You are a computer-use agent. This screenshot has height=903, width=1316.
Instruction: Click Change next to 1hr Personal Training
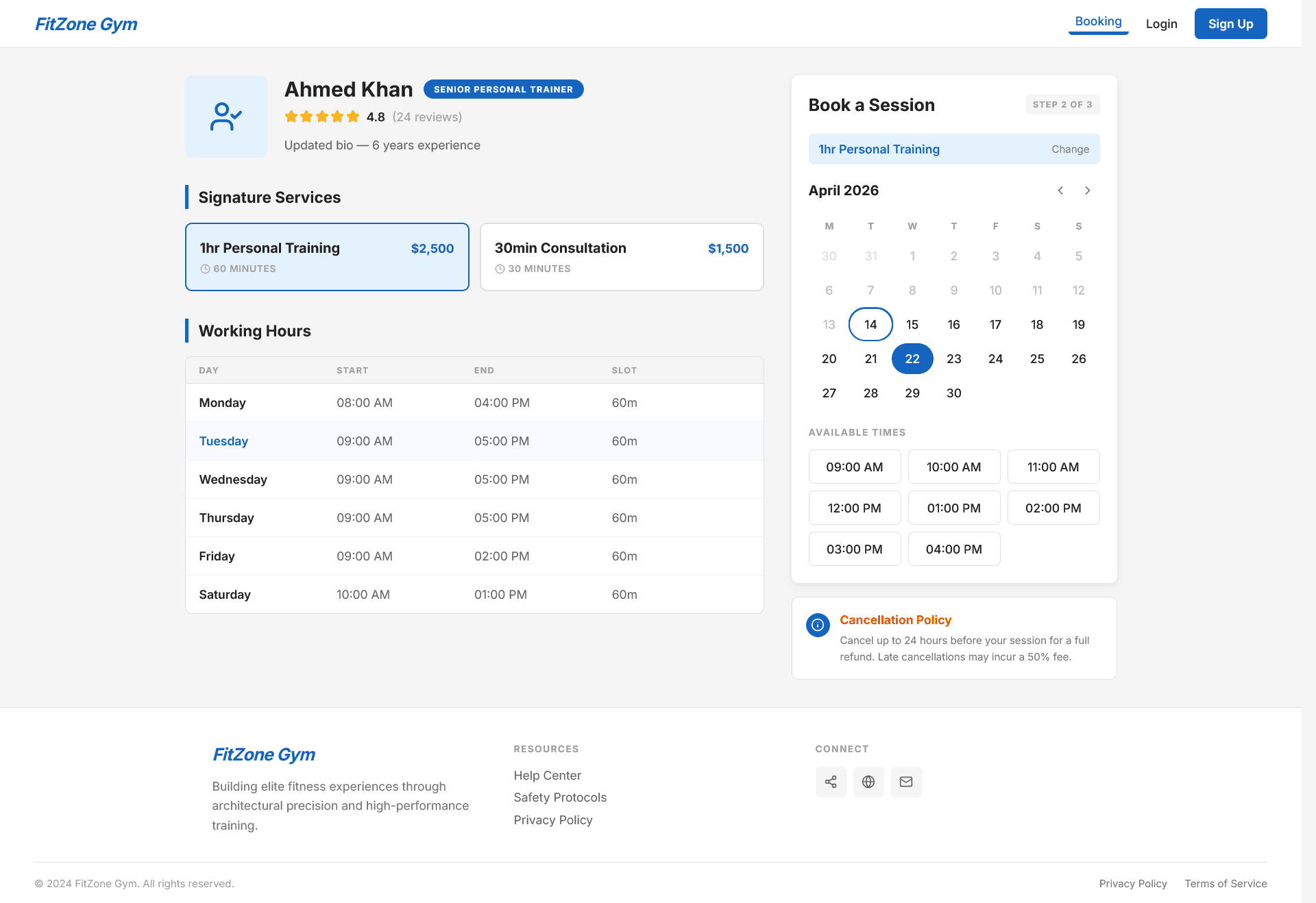[1070, 149]
